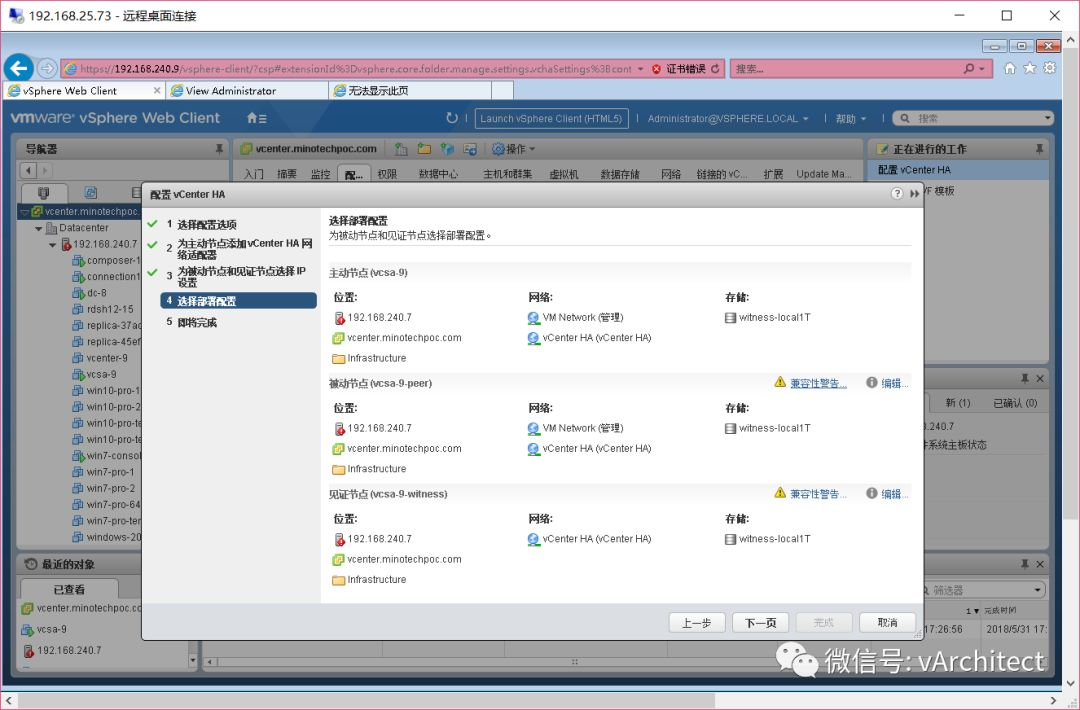Open witness node compatibility warnings link
This screenshot has width=1080, height=710.
tap(818, 494)
